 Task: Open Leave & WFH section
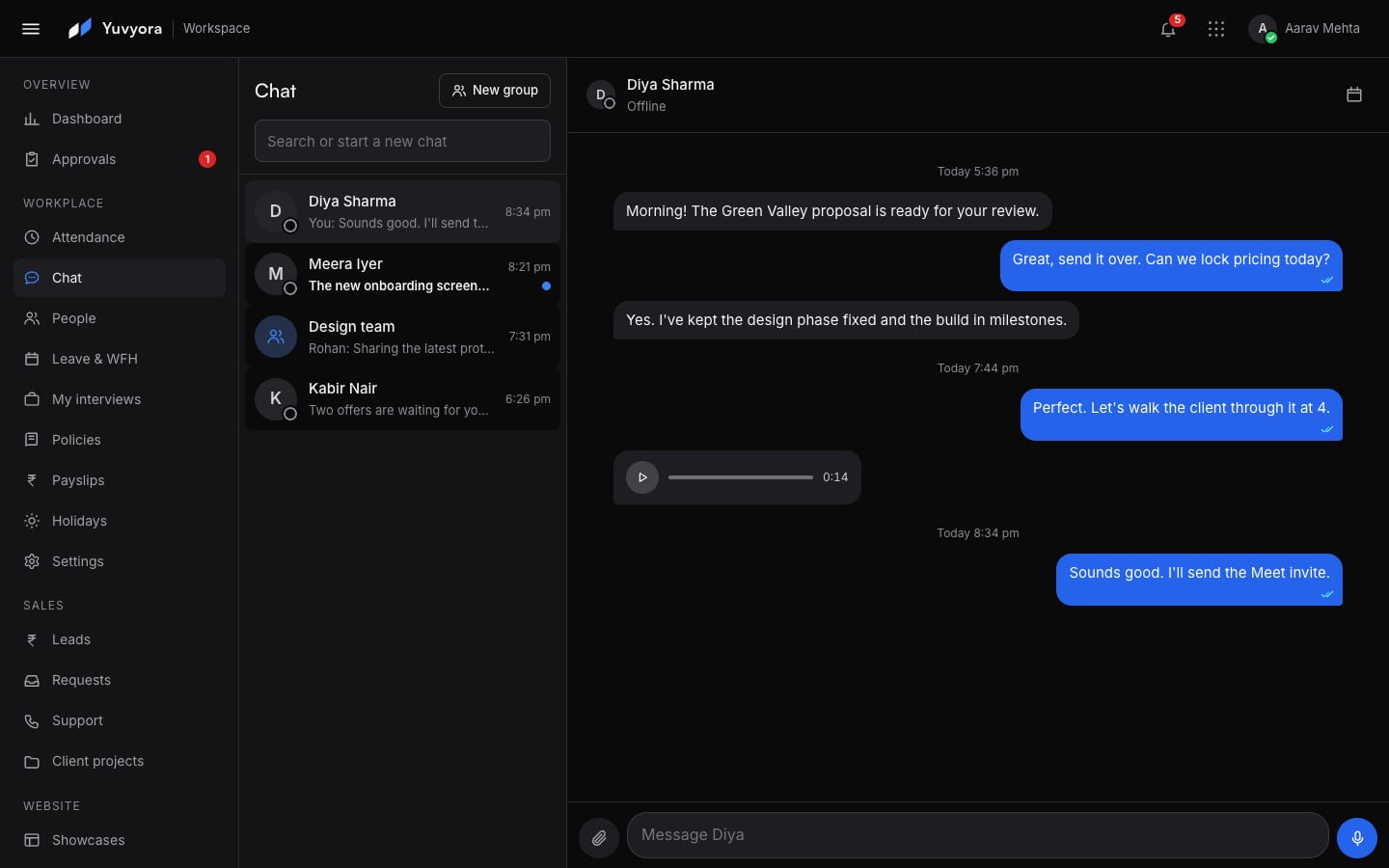120,359
